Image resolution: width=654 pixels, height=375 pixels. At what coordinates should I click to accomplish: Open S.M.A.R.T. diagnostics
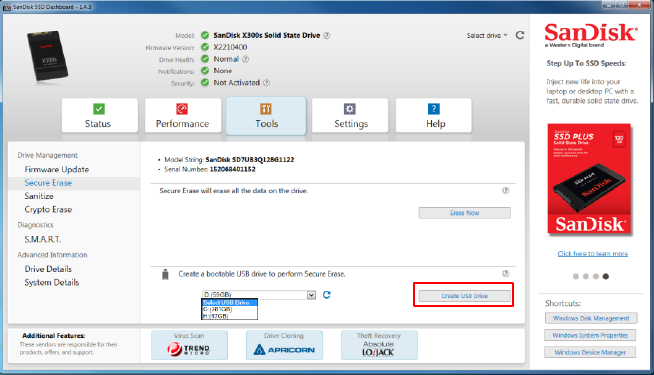(43, 239)
